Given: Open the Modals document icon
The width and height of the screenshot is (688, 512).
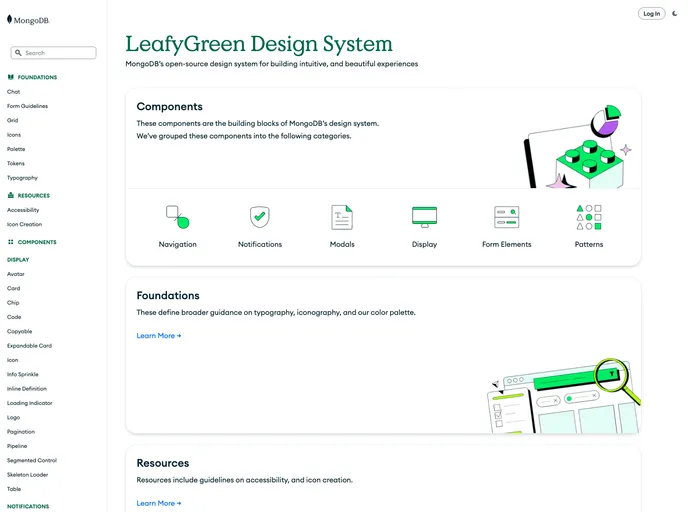Looking at the screenshot, I should click(x=342, y=217).
